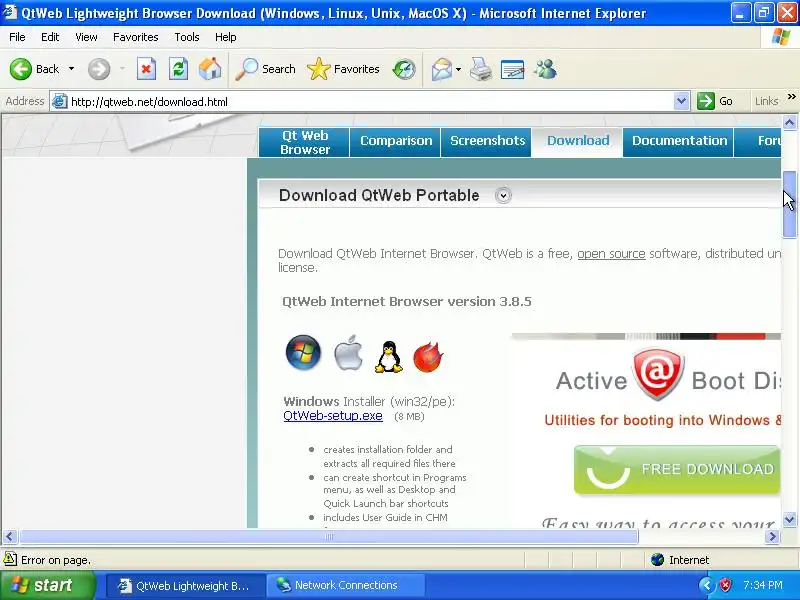Expand hidden tray icons arrow
This screenshot has width=800, height=600.
click(706, 585)
